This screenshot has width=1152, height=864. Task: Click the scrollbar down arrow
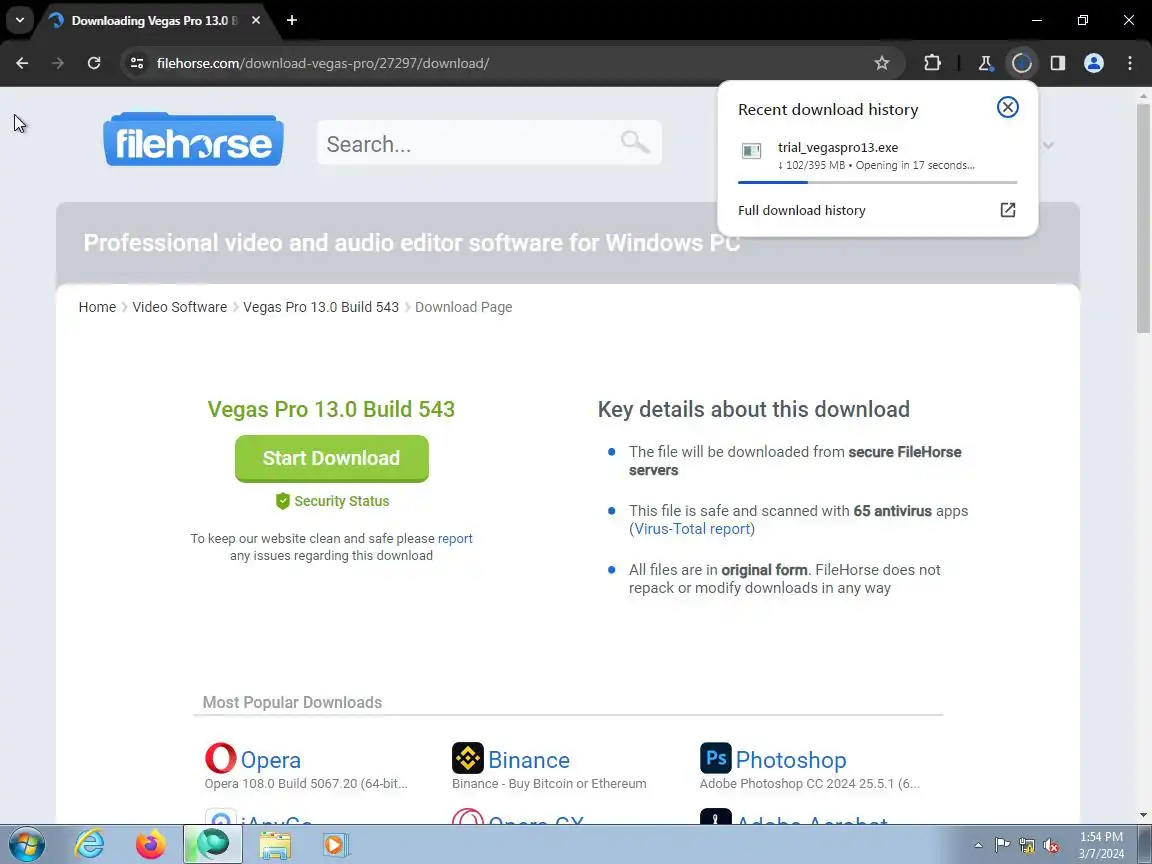[1143, 815]
